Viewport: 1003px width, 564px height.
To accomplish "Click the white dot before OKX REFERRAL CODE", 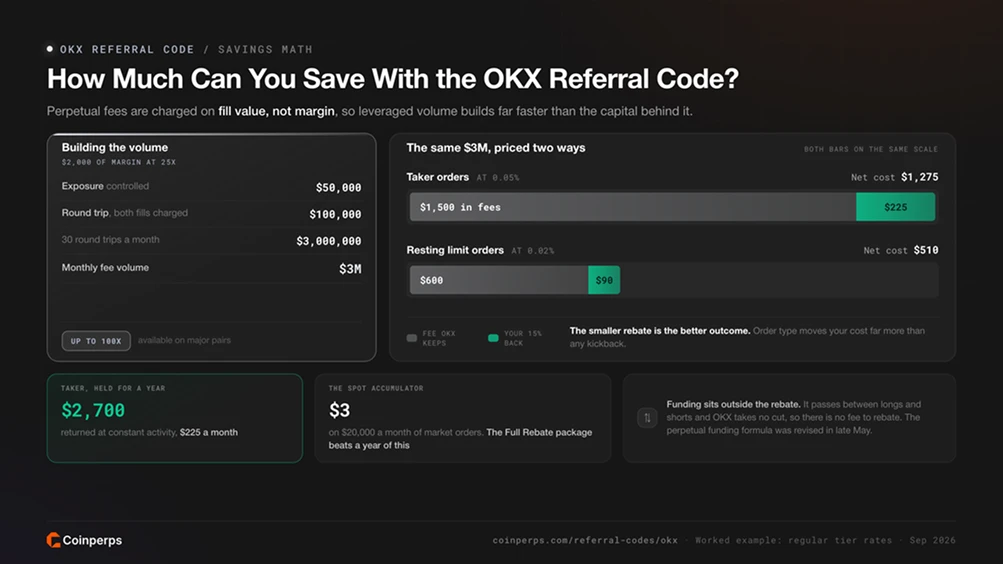I will click(x=50, y=49).
